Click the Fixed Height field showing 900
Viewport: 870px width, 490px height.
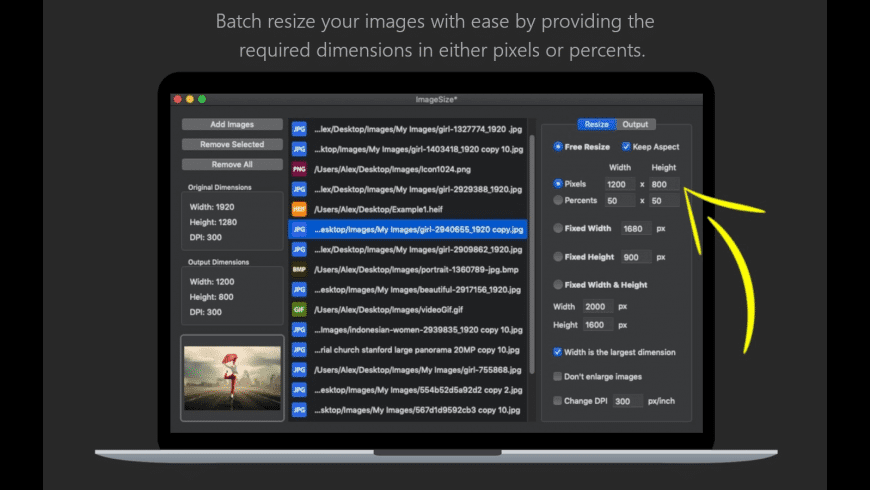click(x=636, y=257)
